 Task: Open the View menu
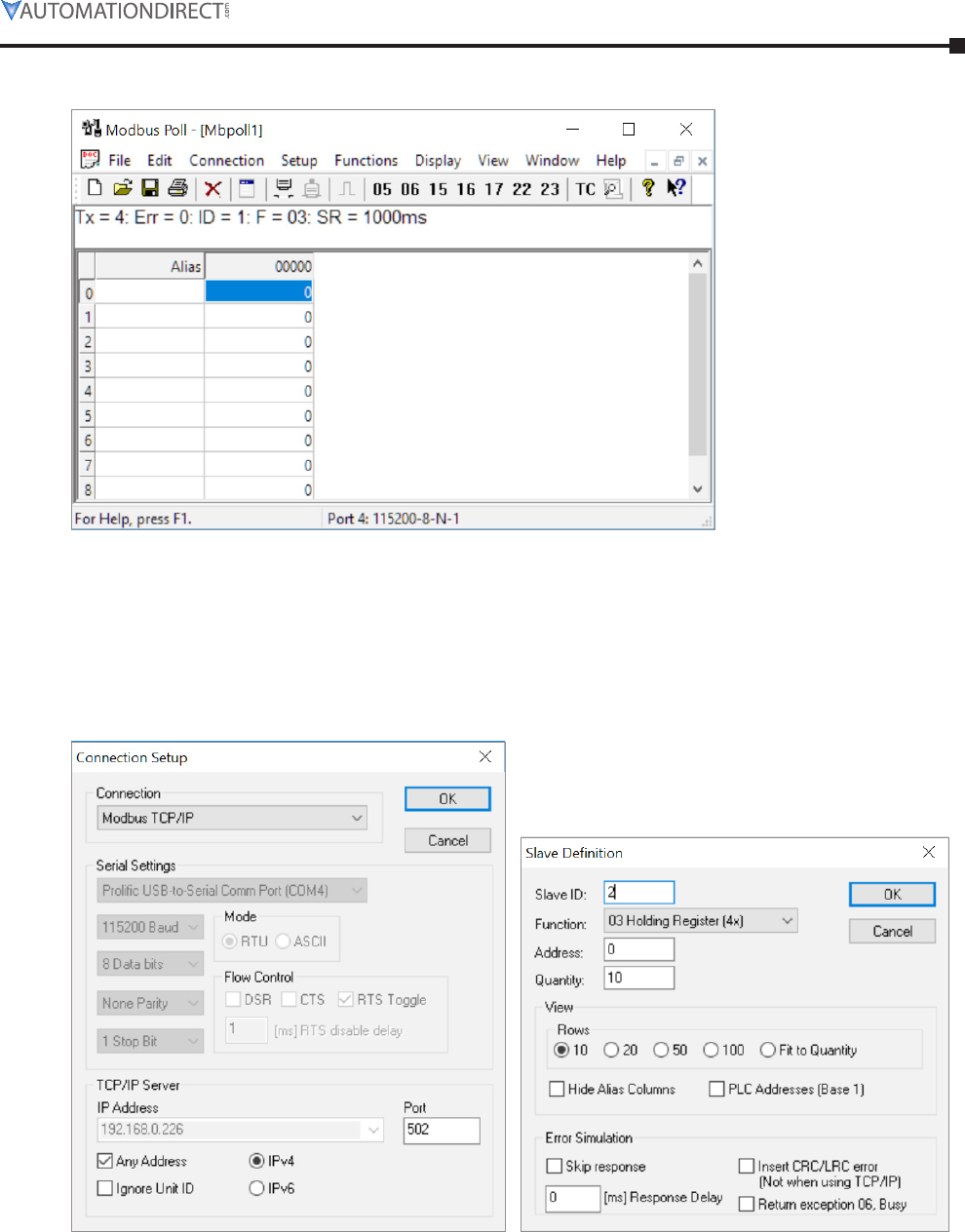493,160
